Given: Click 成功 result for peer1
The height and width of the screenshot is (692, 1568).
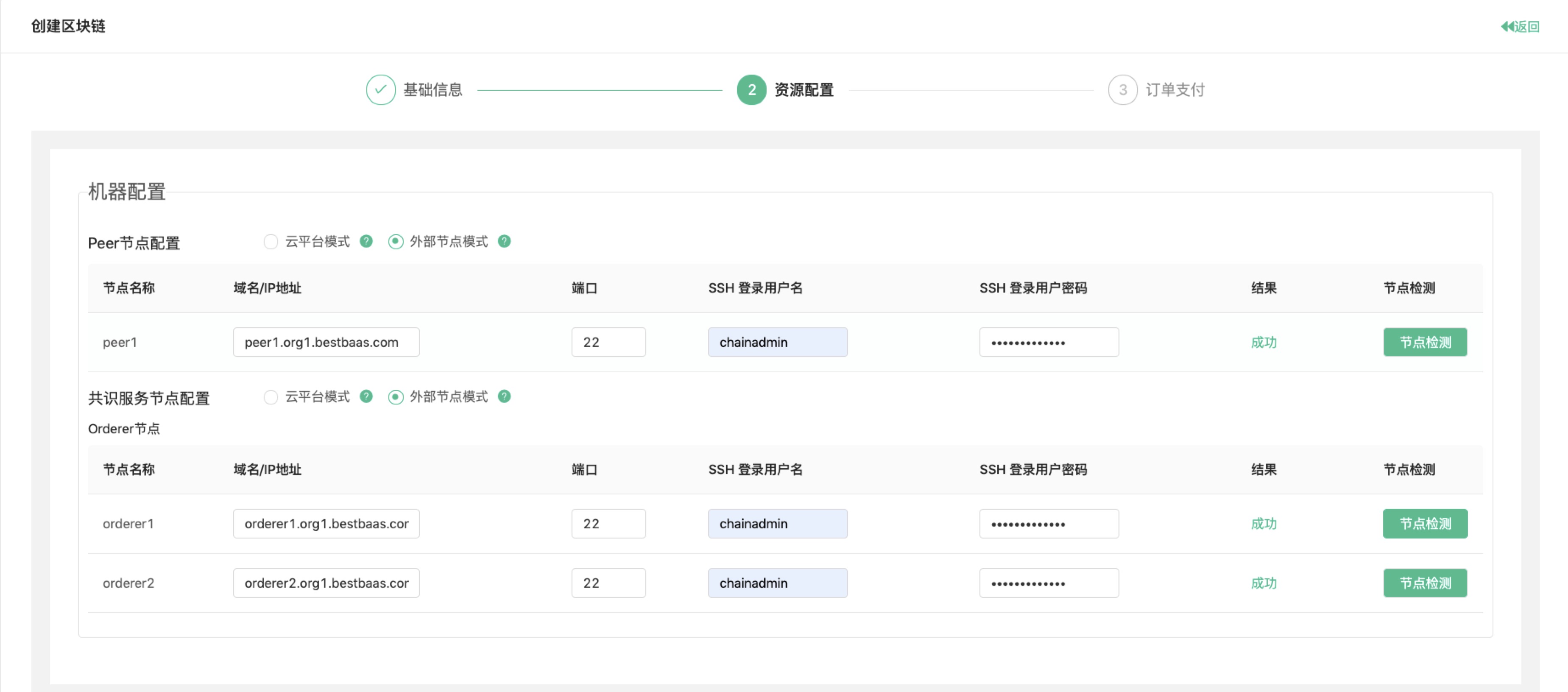Looking at the screenshot, I should tap(1264, 342).
